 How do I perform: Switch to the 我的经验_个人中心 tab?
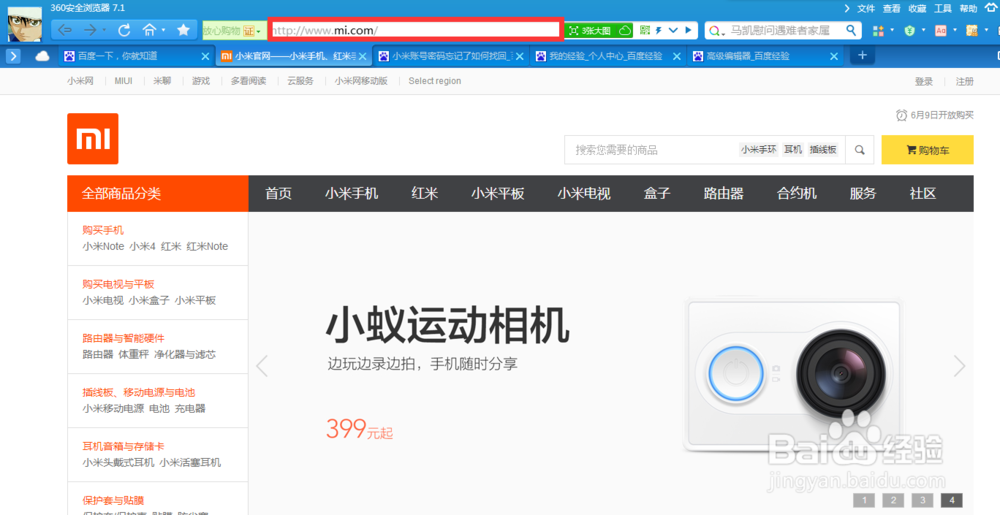click(608, 56)
